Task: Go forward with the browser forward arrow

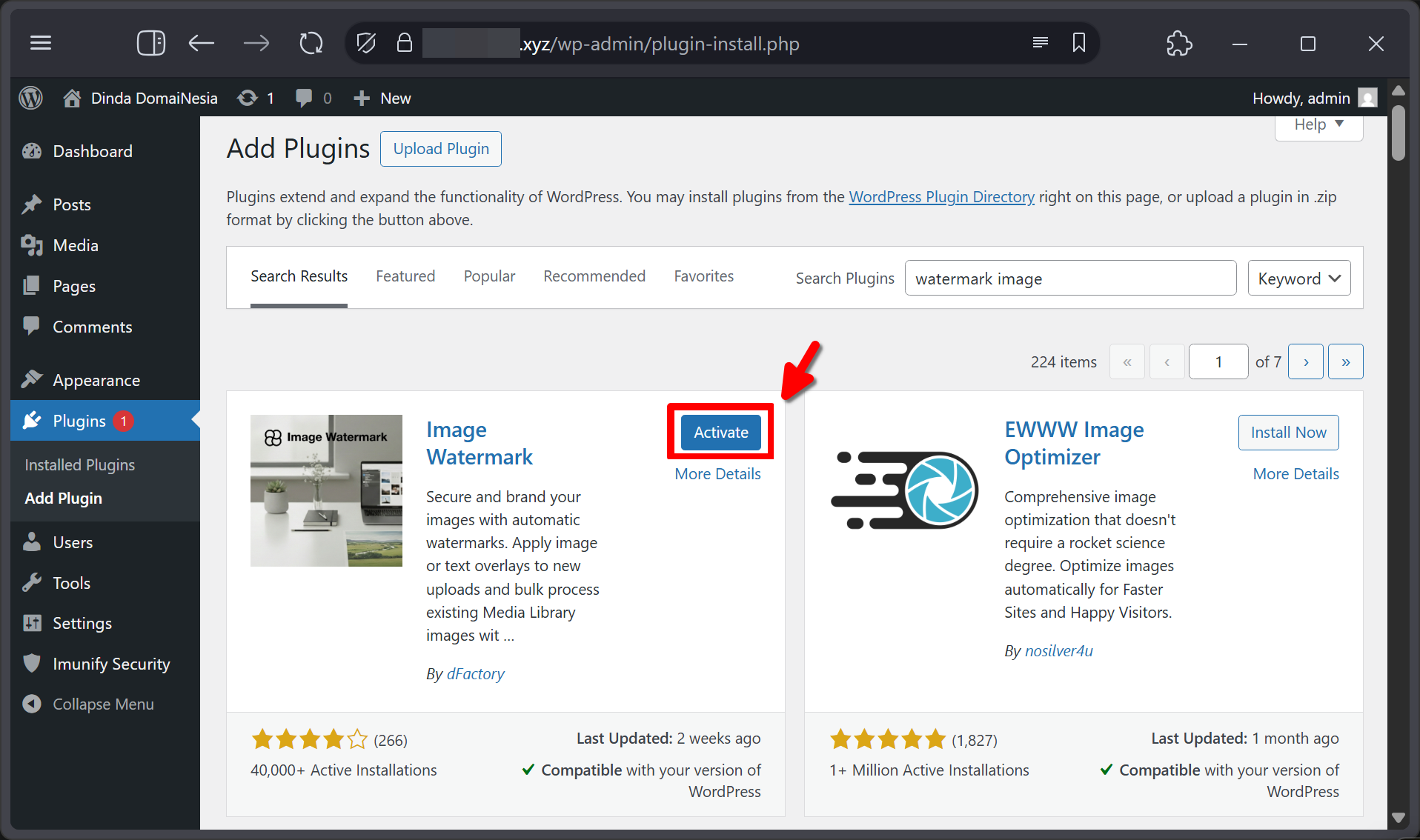Action: [x=256, y=44]
